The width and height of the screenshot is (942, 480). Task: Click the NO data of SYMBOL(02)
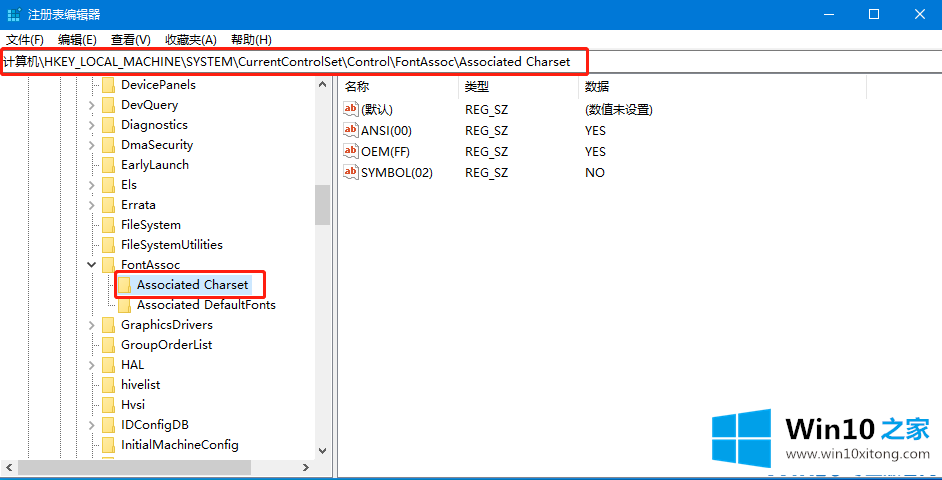(x=595, y=173)
